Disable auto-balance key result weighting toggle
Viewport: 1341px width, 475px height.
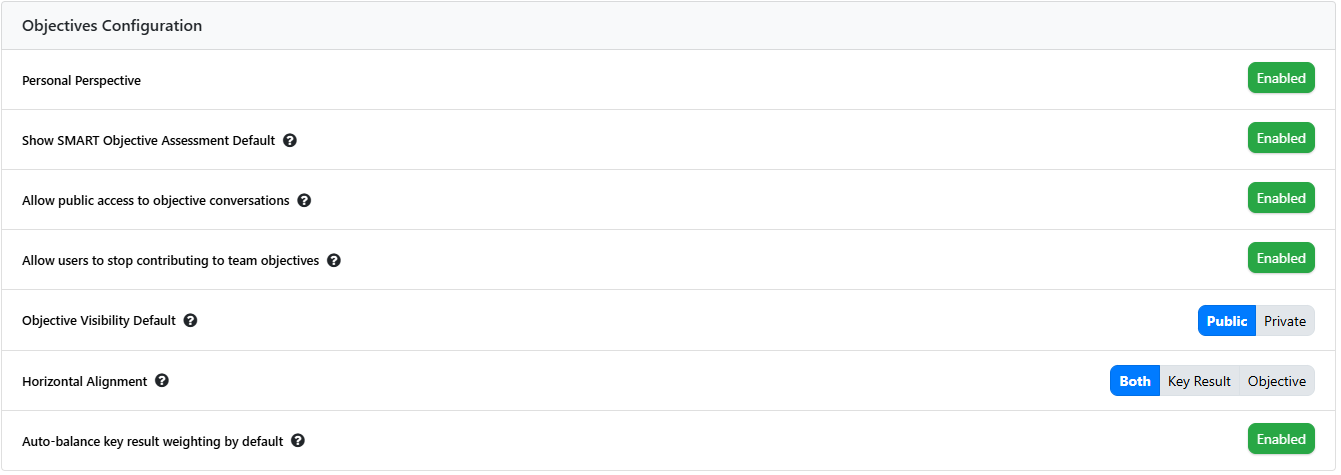pyautogui.click(x=1280, y=439)
